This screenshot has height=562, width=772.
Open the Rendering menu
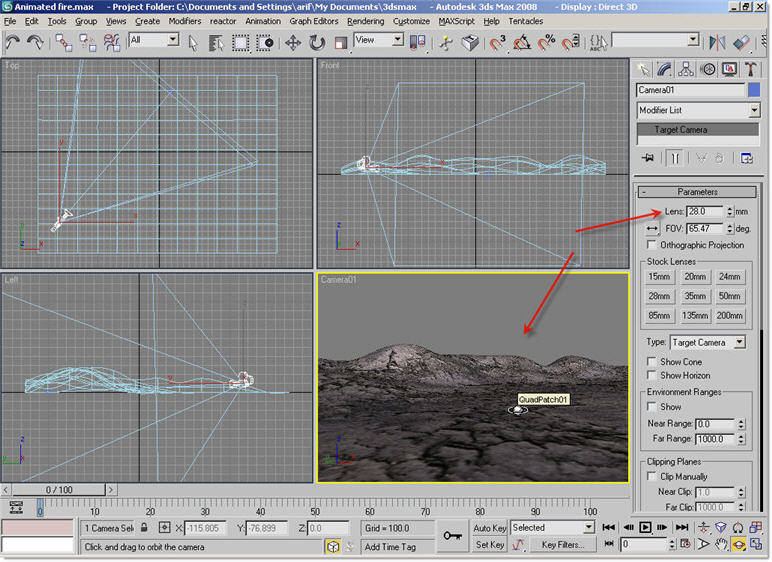(x=366, y=21)
